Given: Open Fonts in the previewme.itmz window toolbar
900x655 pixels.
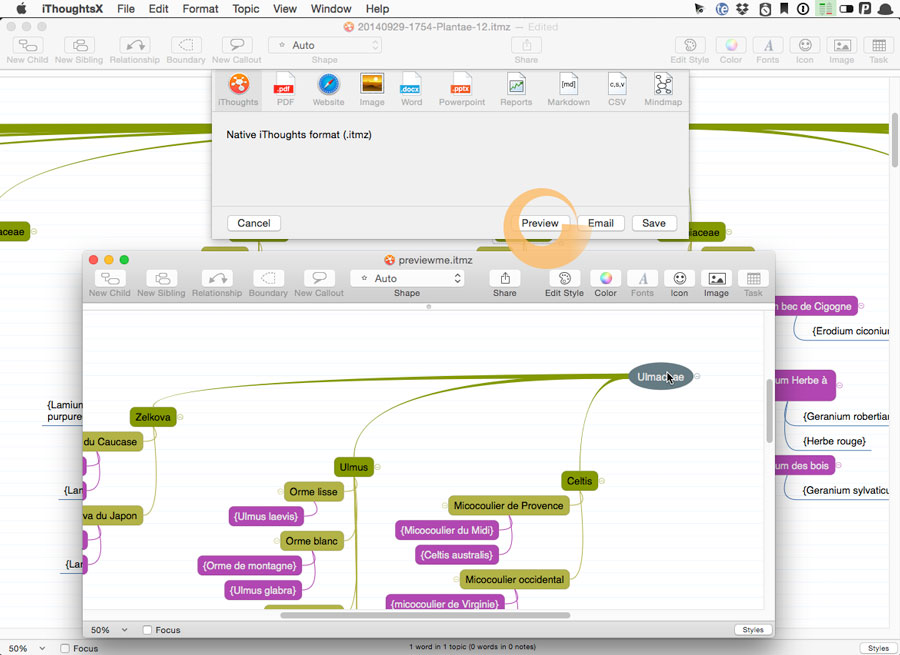Looking at the screenshot, I should click(x=642, y=284).
